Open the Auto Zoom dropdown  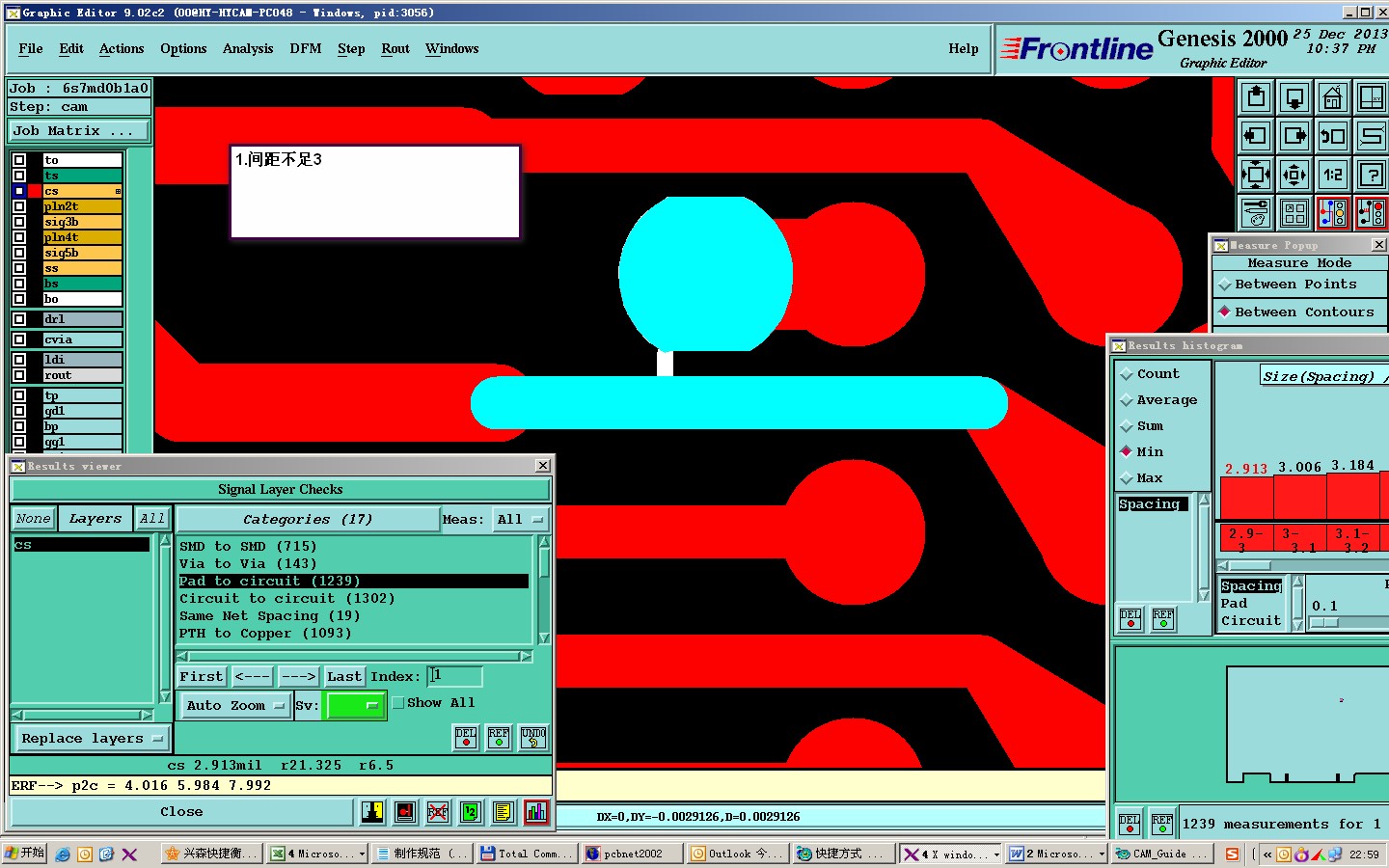(235, 706)
